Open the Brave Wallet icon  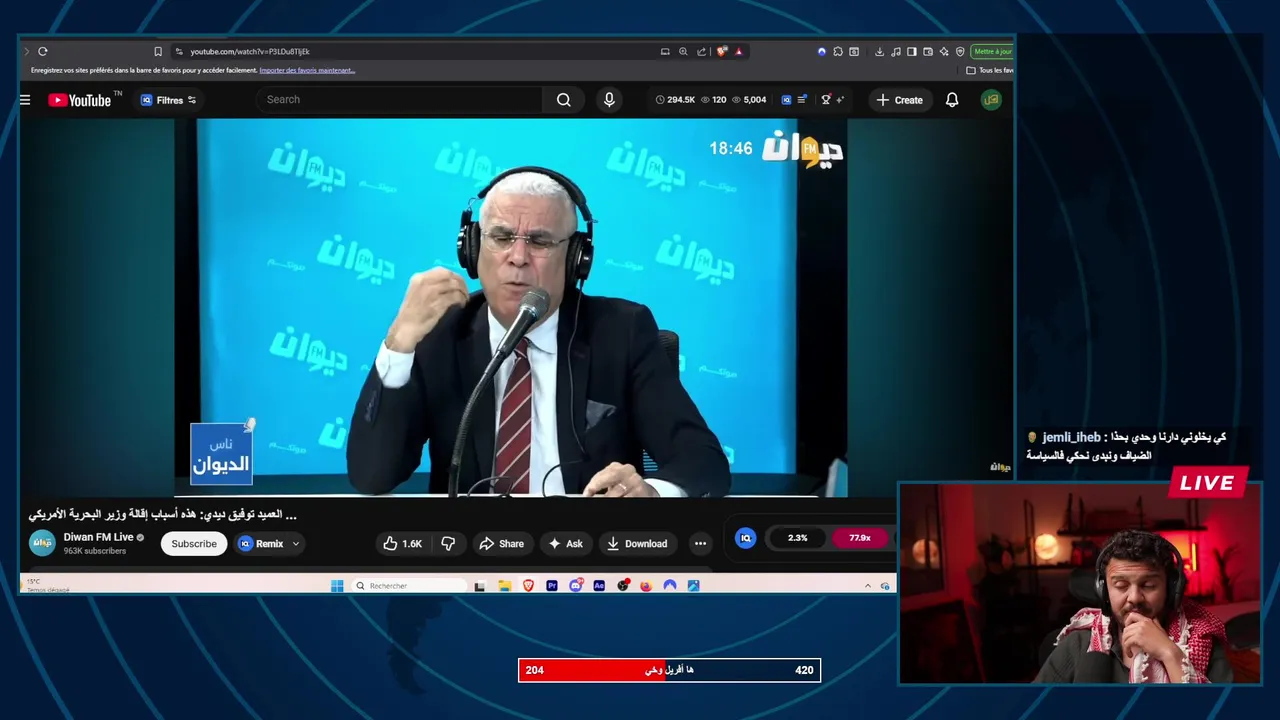click(928, 51)
